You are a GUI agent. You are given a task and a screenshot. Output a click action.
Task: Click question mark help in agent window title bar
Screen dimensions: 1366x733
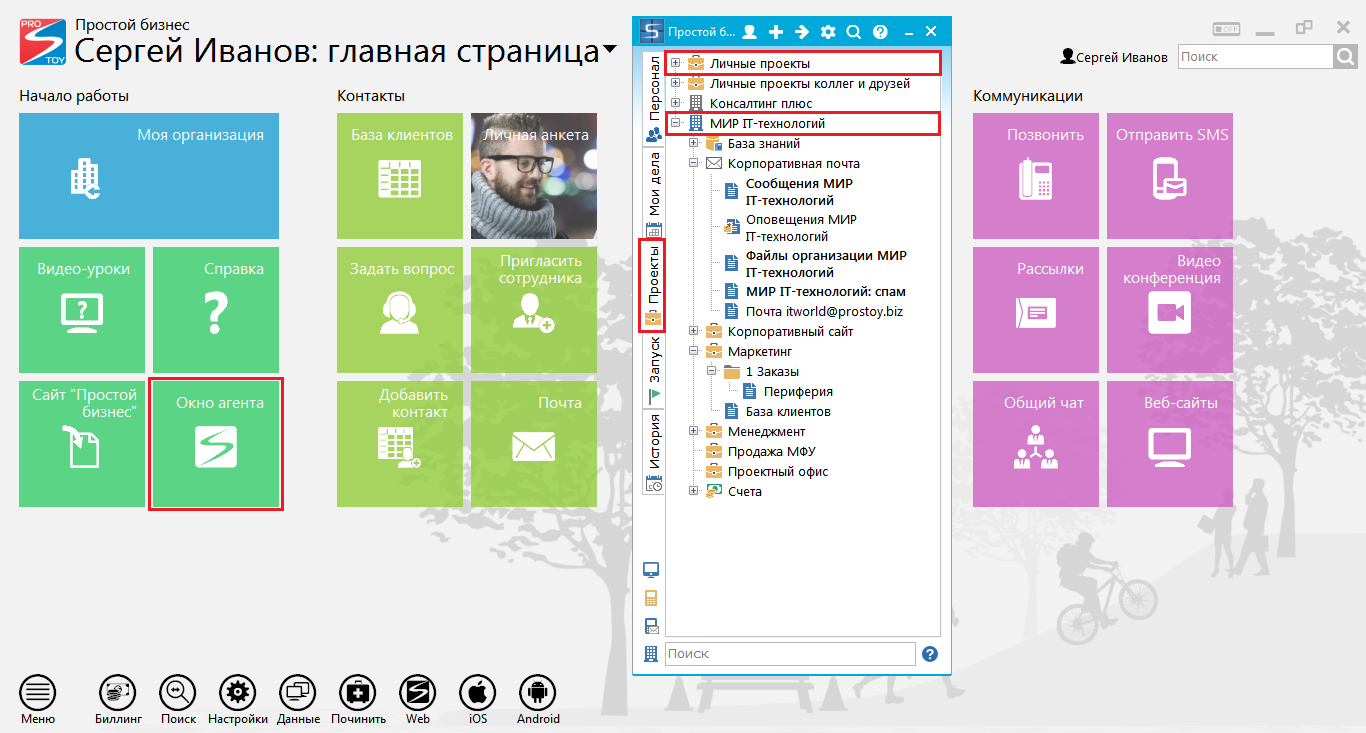[x=880, y=31]
